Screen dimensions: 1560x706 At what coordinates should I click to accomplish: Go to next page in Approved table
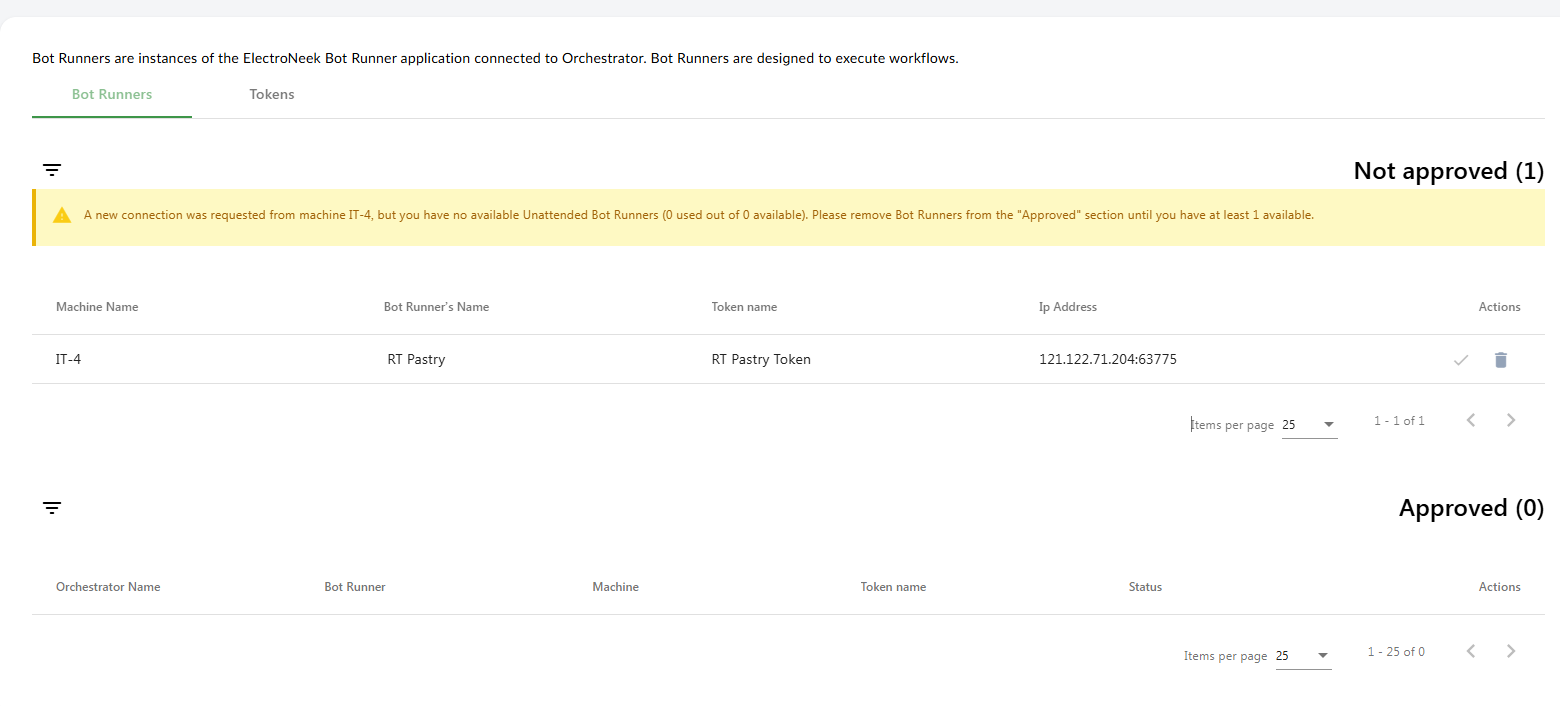1511,651
